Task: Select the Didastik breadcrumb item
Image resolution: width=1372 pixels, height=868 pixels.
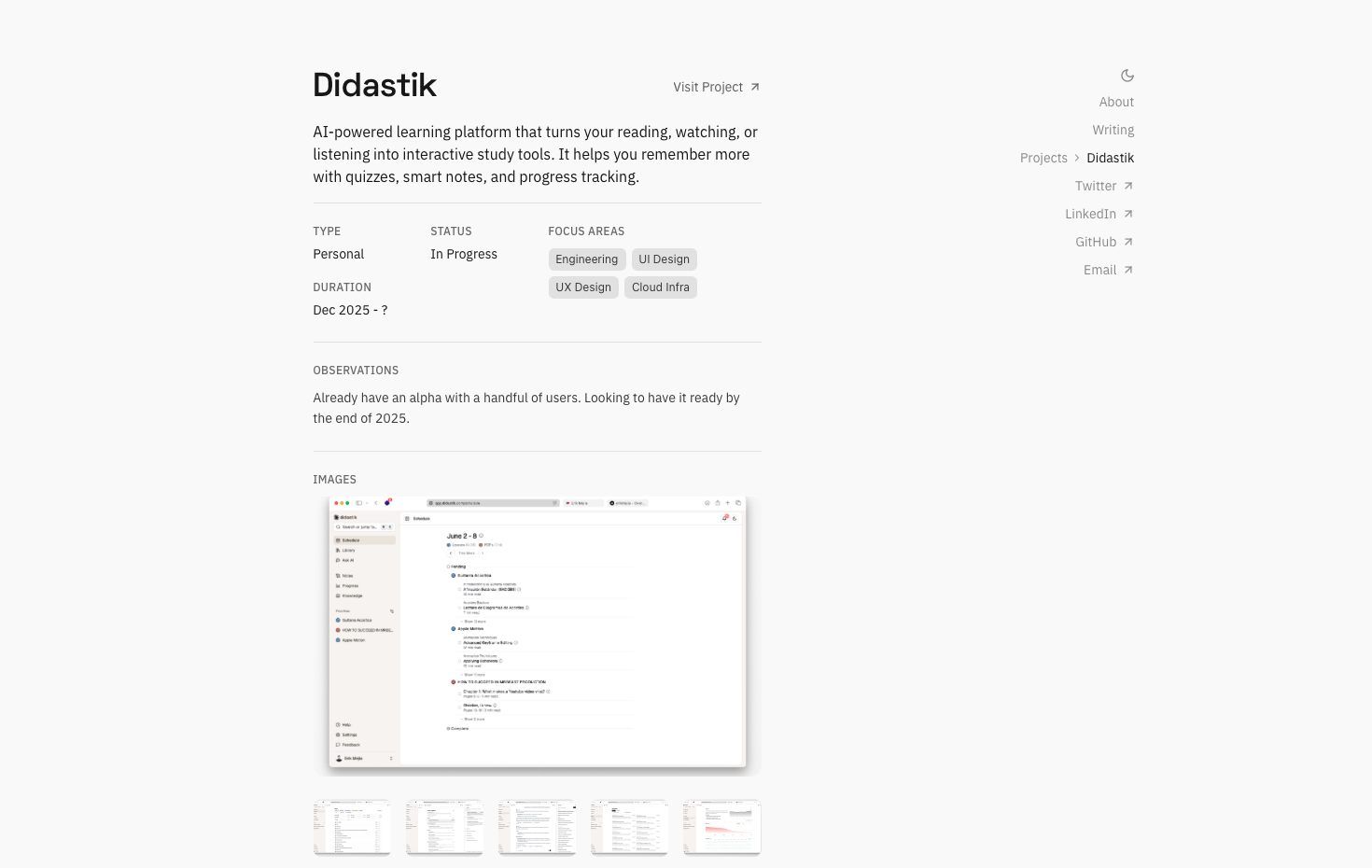Action: click(1111, 158)
